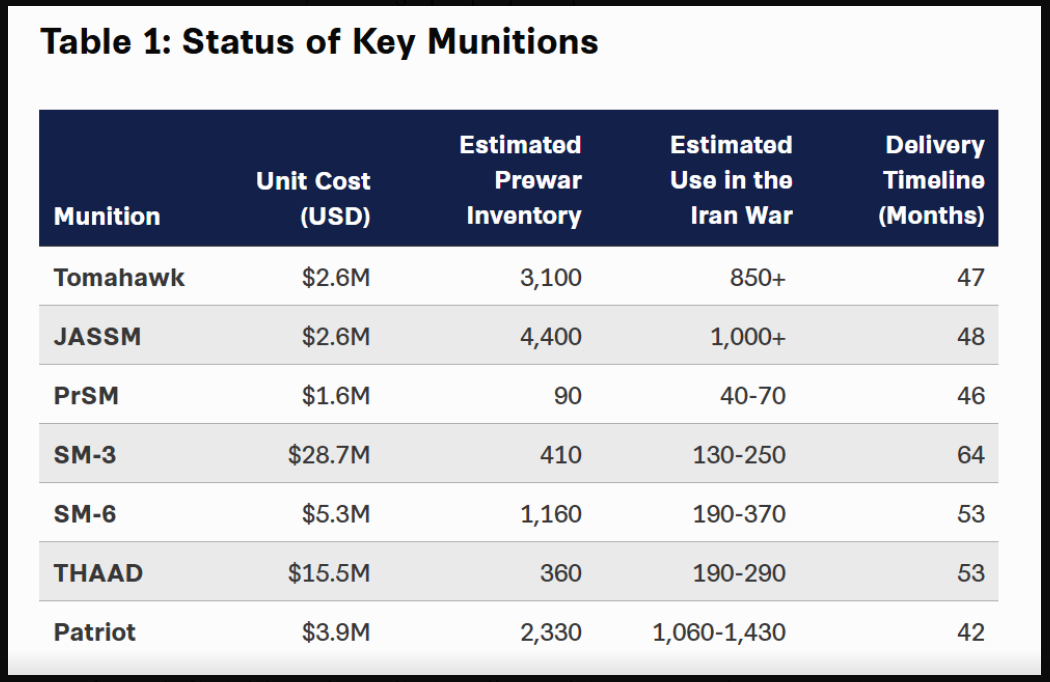This screenshot has width=1050, height=682.
Task: Click the Unit Cost (USD) column header
Action: tap(313, 198)
